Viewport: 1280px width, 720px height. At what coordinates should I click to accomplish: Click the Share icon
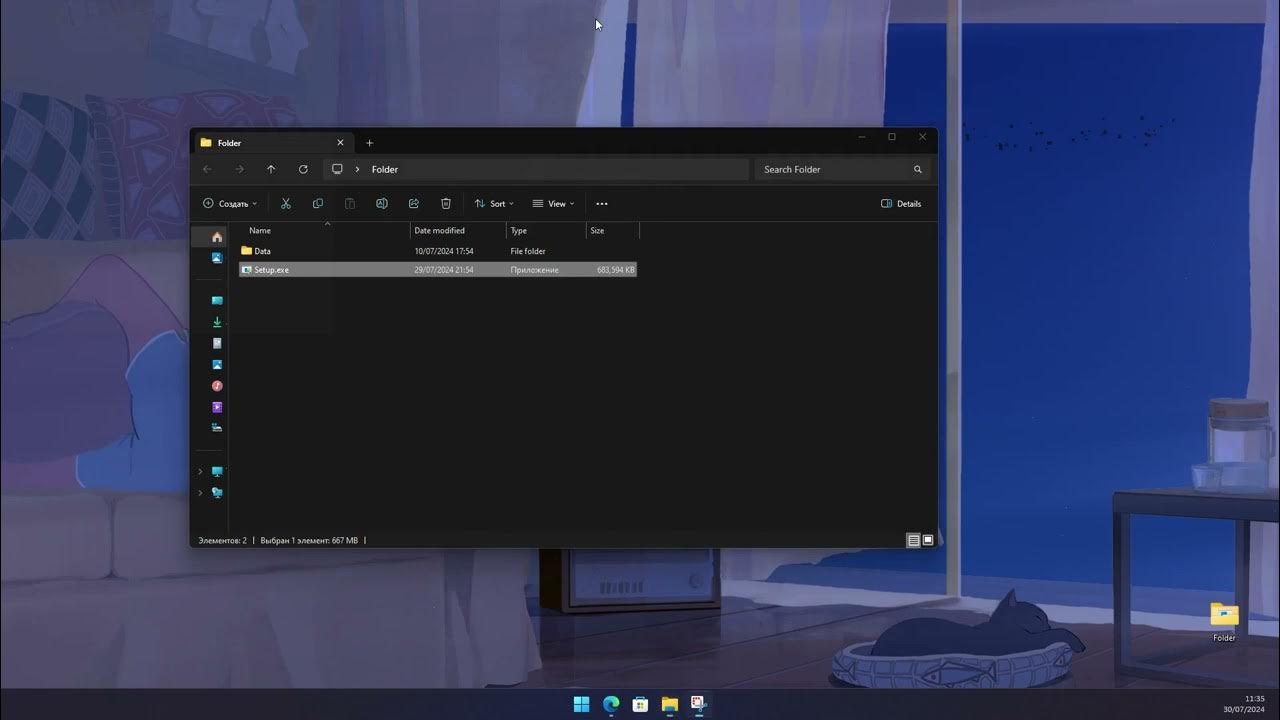[414, 203]
